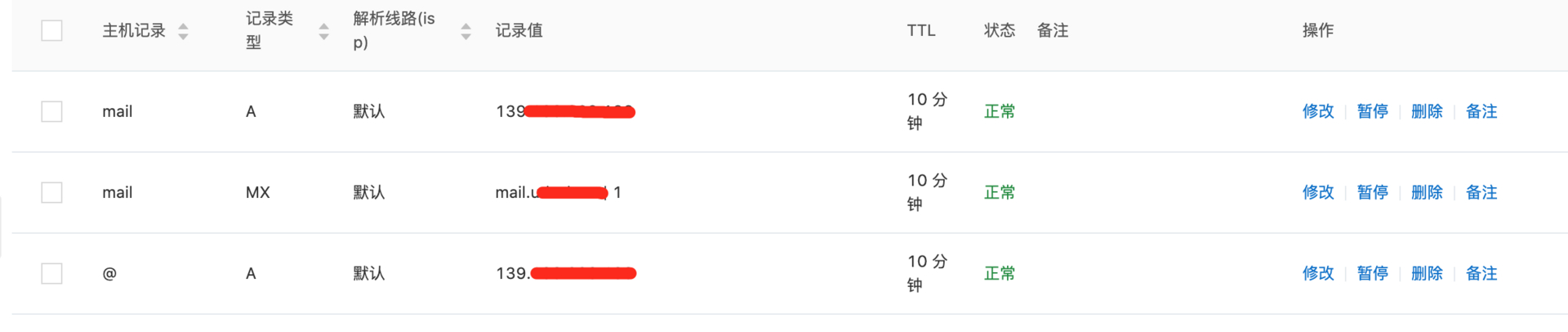
Task: Click 修改 for the mail A record
Action: coord(1318,111)
